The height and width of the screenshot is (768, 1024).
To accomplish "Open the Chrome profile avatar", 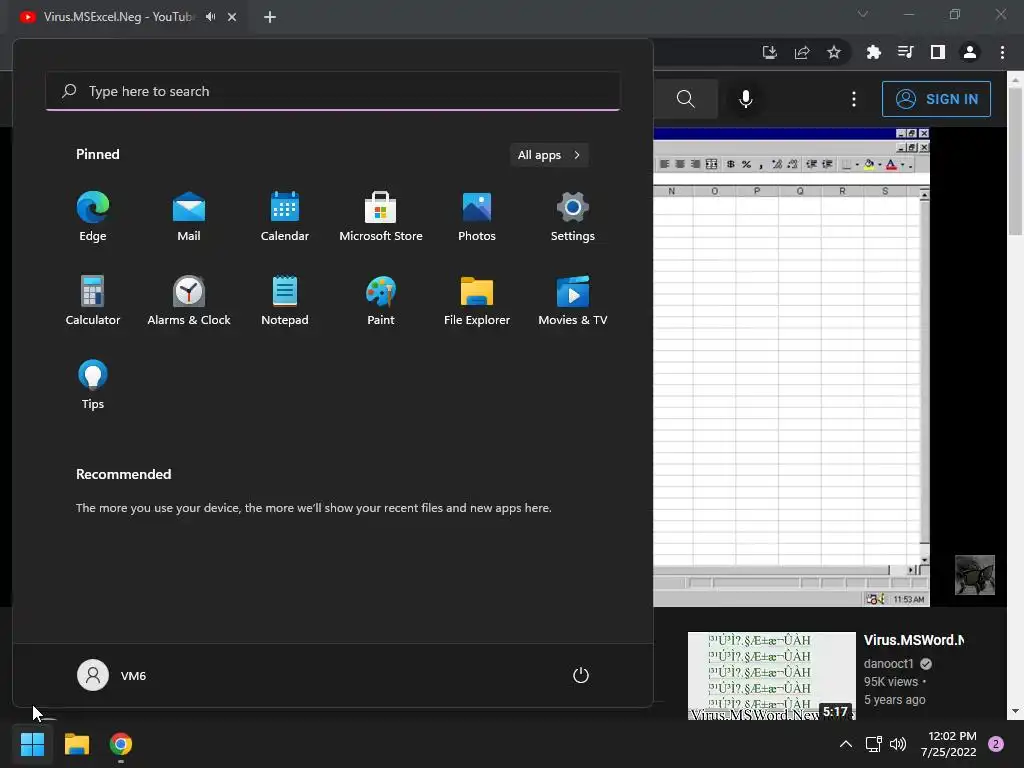I will click(x=970, y=52).
